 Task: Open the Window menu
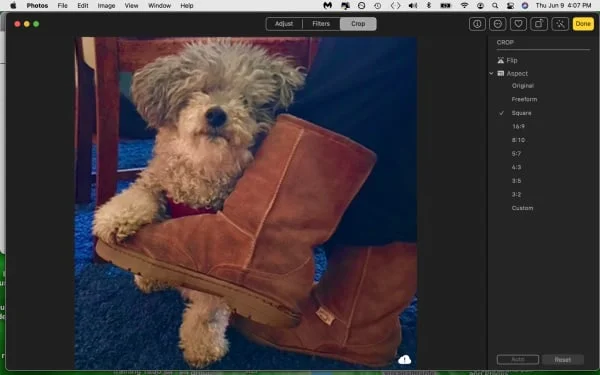tap(159, 5)
